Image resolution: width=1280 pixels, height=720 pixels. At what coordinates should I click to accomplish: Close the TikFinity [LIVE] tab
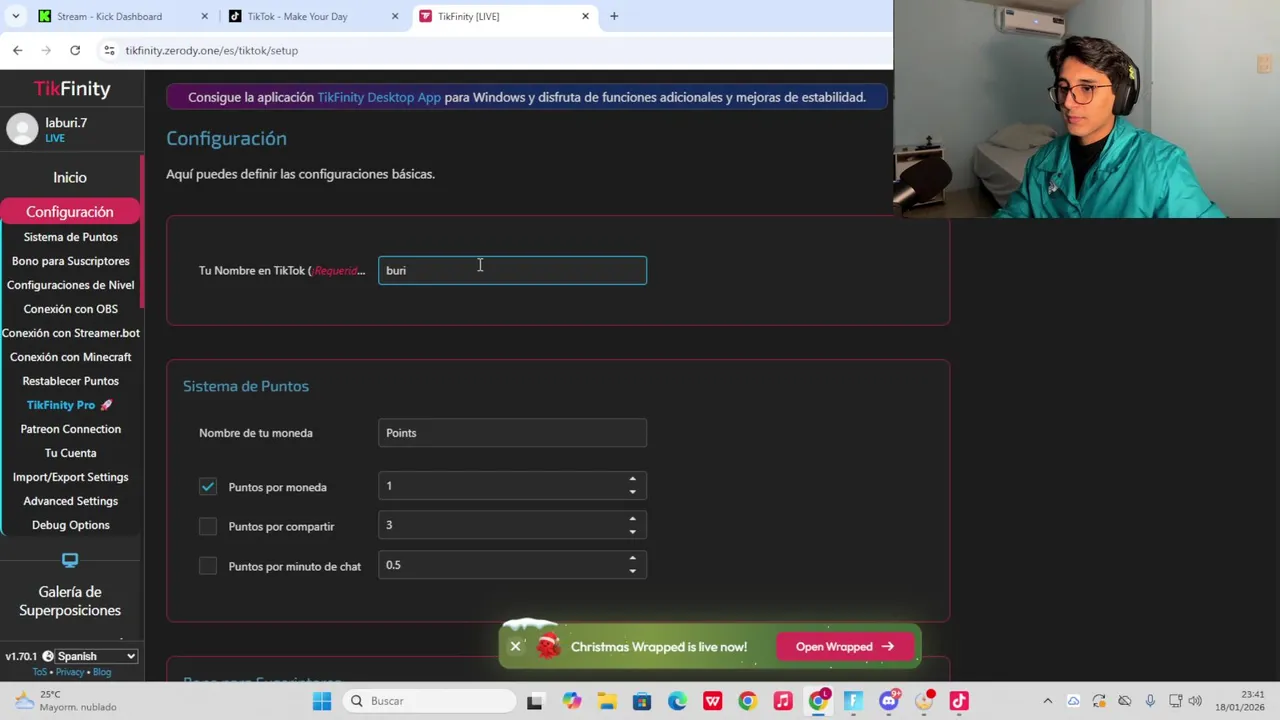coord(585,16)
